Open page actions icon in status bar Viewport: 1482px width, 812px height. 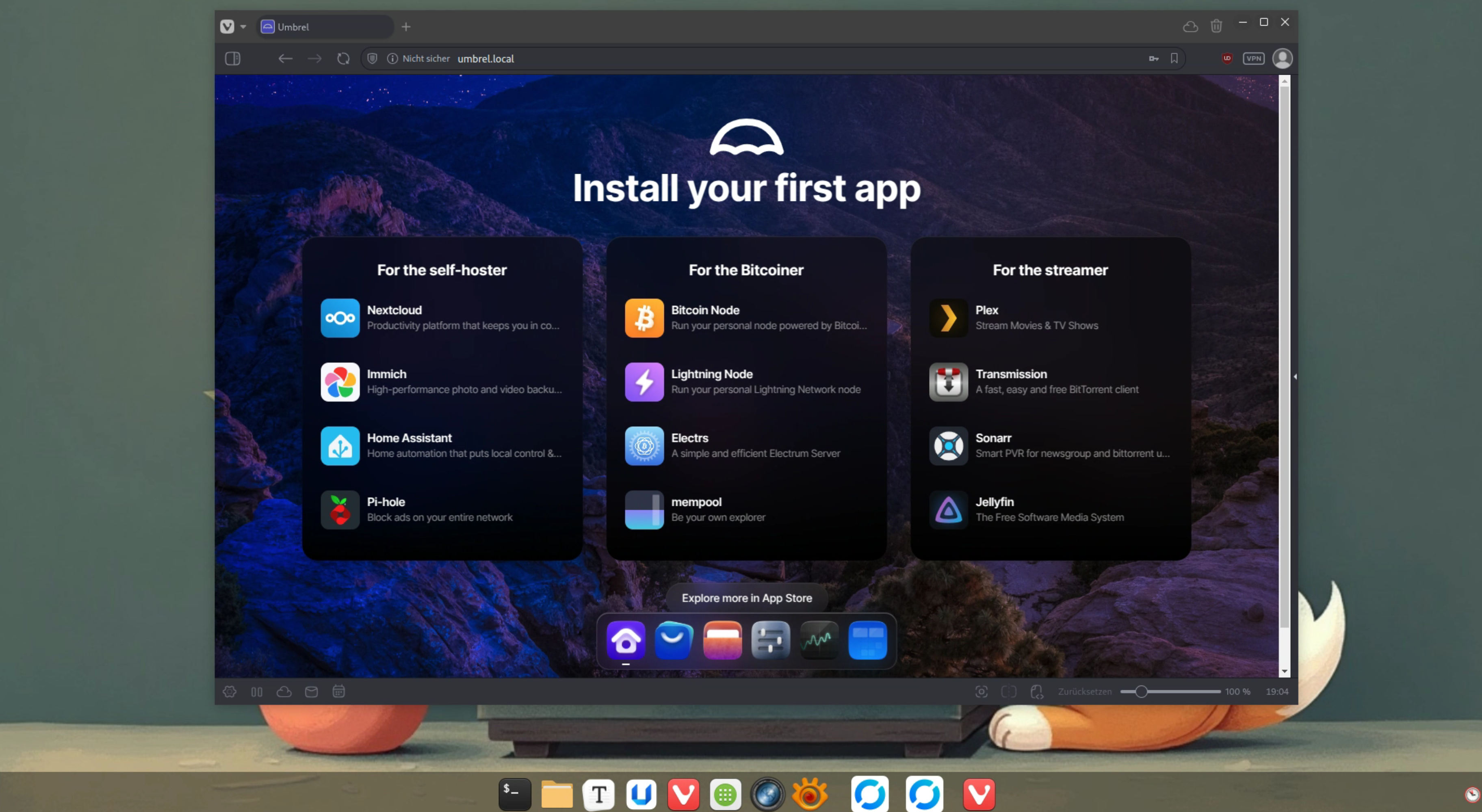[1037, 691]
